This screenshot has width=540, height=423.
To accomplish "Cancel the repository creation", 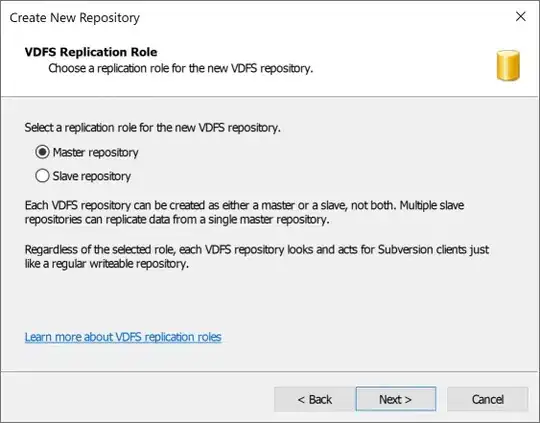I will (x=487, y=399).
